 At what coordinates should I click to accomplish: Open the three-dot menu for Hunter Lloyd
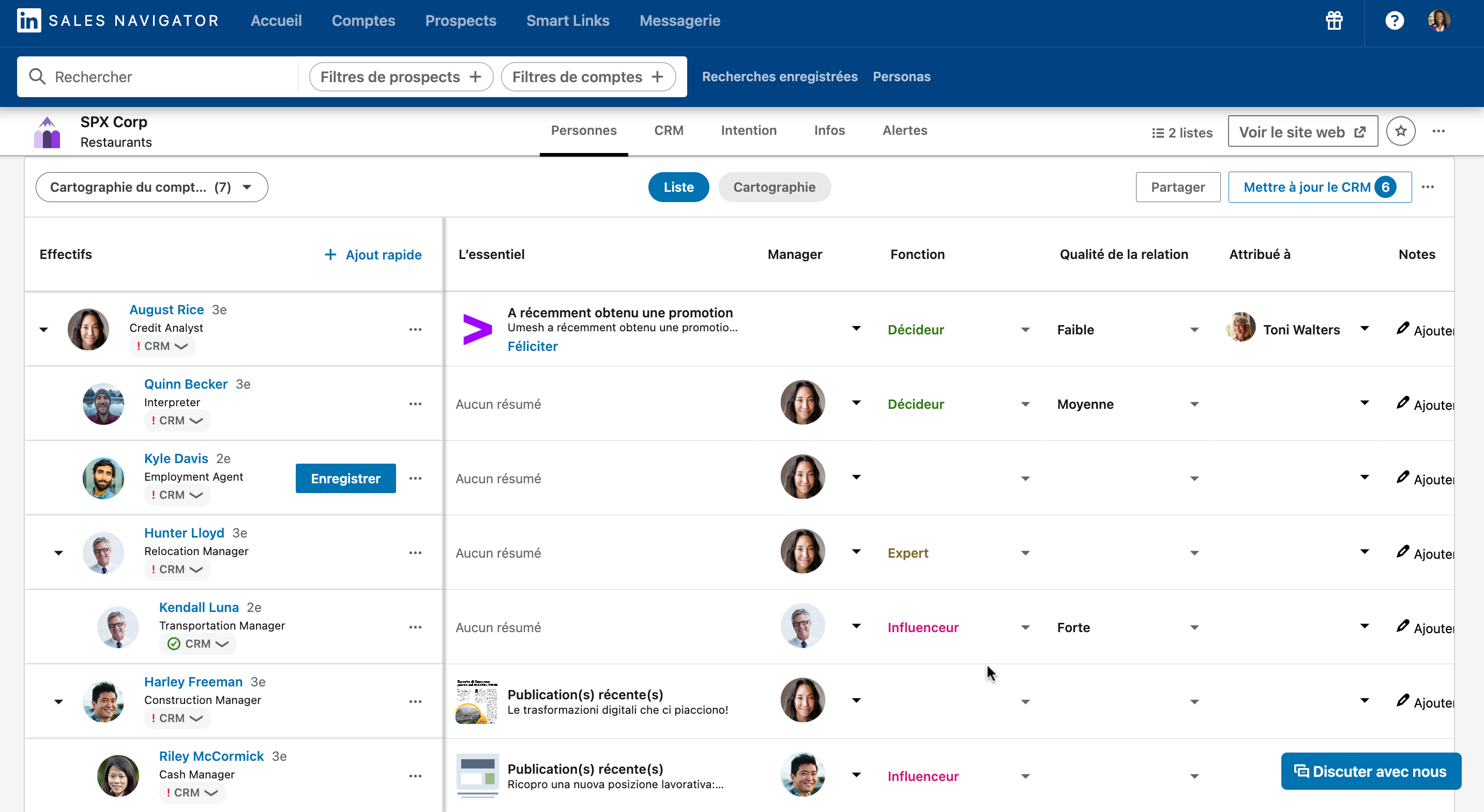(415, 553)
